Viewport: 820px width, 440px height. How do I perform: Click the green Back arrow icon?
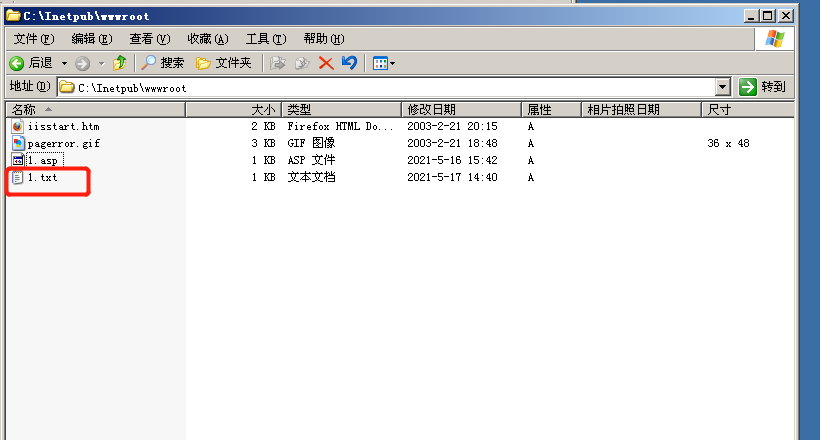tap(17, 63)
